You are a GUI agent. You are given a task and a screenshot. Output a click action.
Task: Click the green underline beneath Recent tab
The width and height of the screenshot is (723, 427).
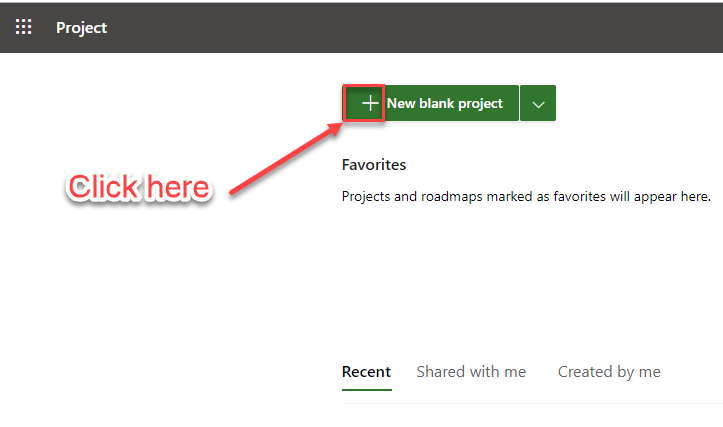366,390
